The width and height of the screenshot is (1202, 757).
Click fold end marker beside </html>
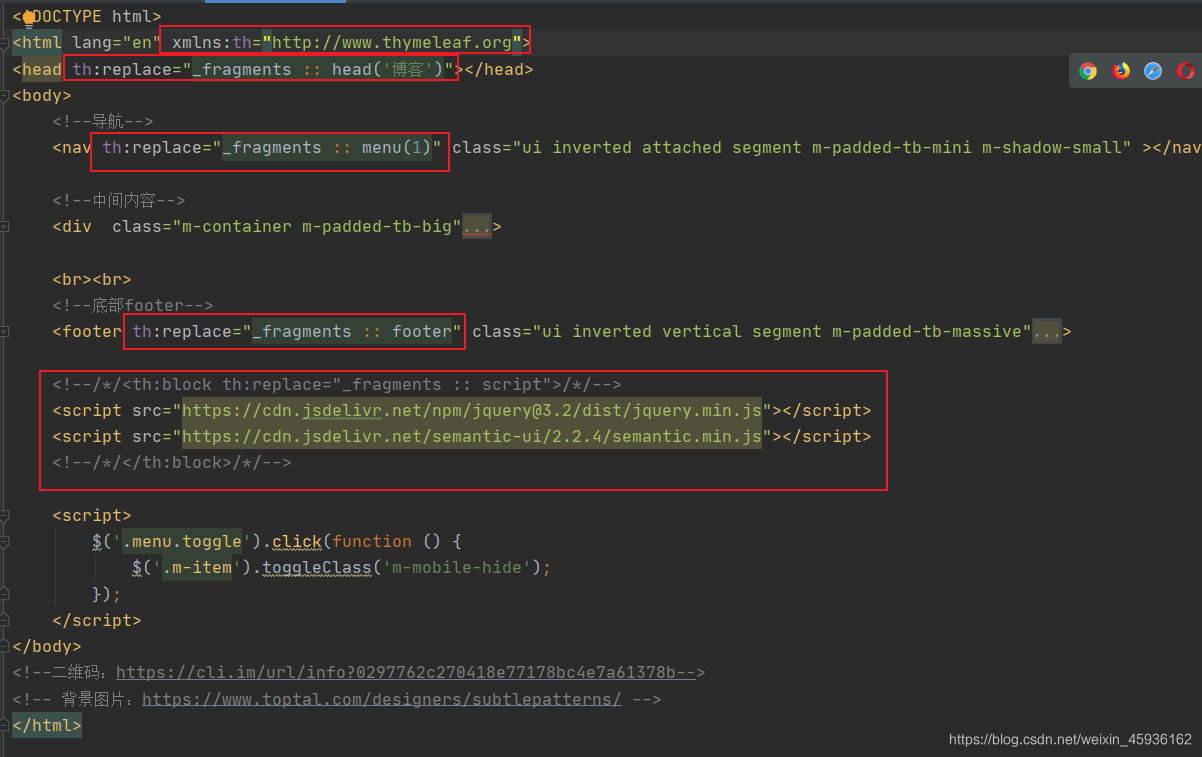click(x=5, y=725)
